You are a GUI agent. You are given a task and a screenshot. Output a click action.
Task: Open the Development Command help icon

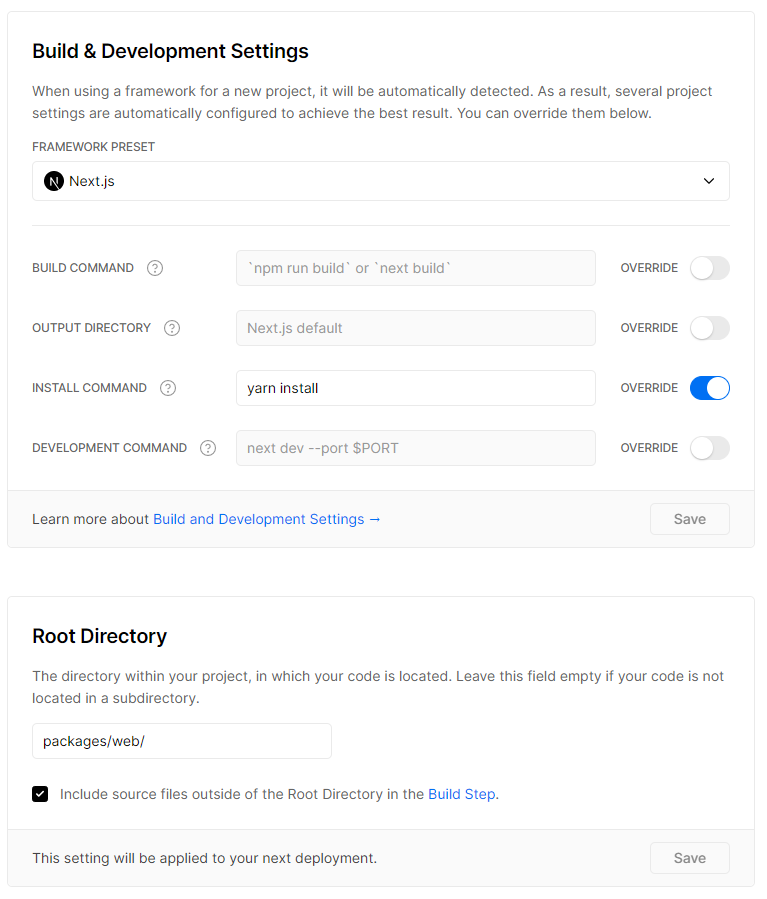[x=208, y=448]
